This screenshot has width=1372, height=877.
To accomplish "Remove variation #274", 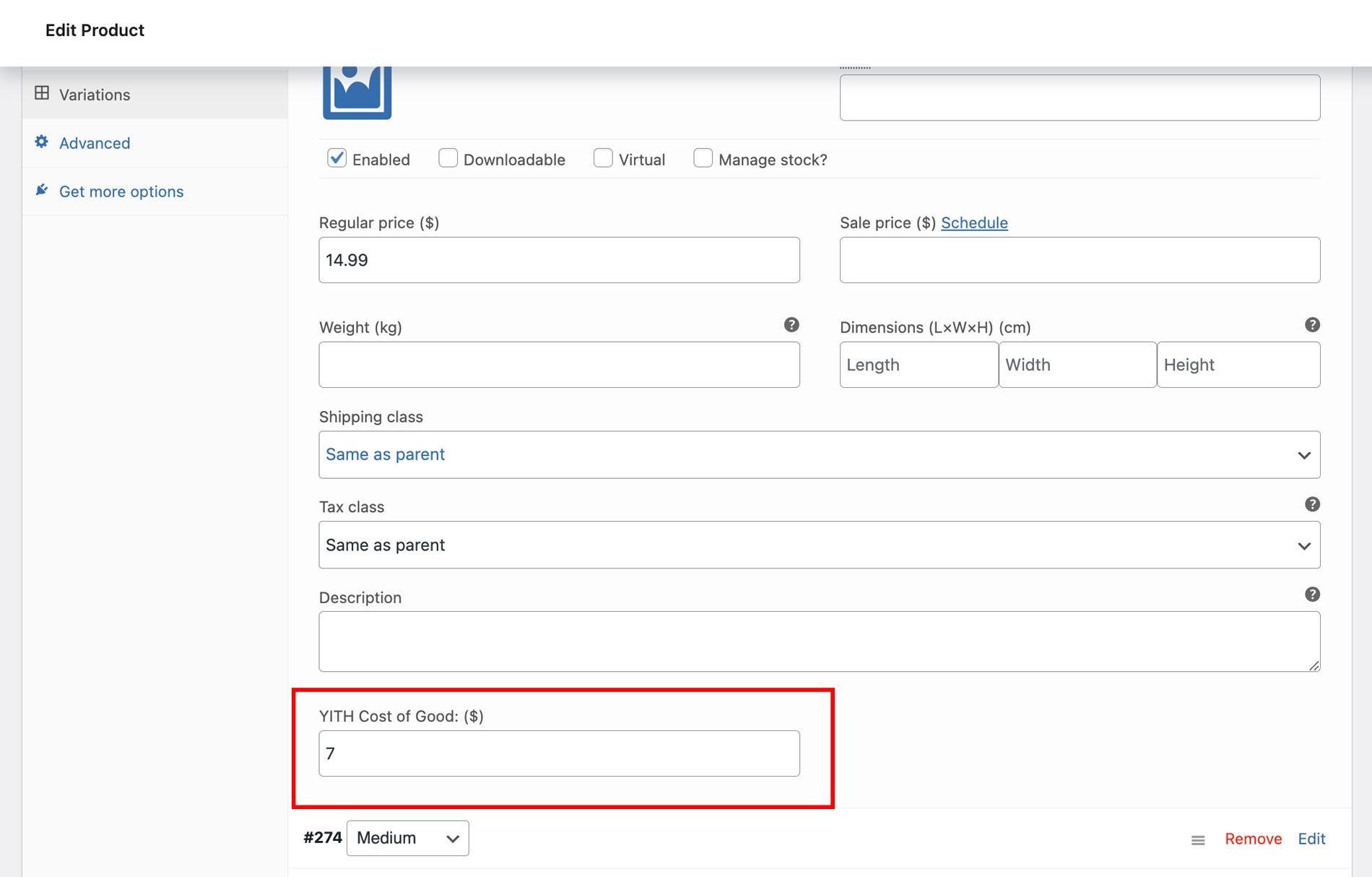I will click(1253, 839).
